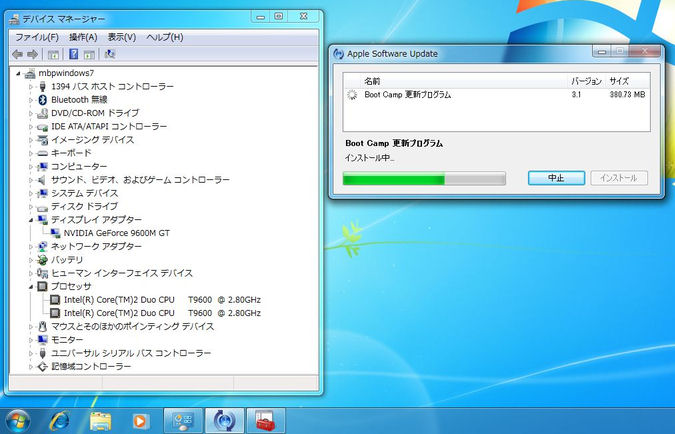
Task: Expand the システム デバイス node
Action: pos(31,193)
